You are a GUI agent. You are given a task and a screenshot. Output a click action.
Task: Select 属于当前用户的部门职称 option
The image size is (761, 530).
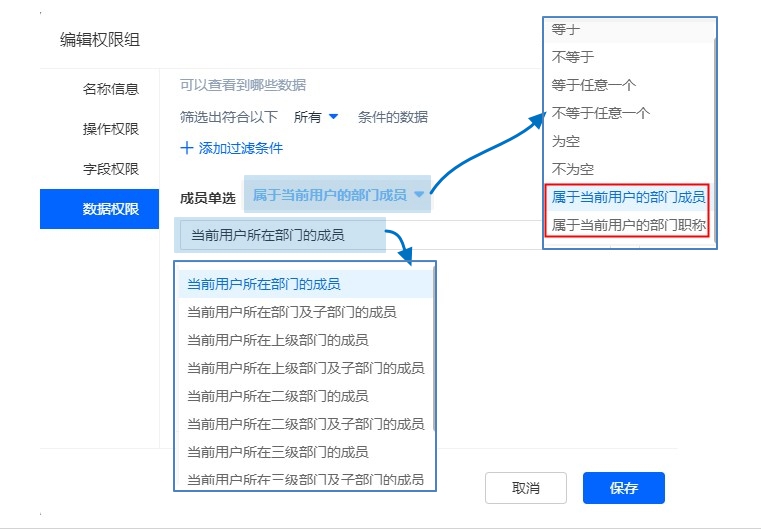coord(629,225)
